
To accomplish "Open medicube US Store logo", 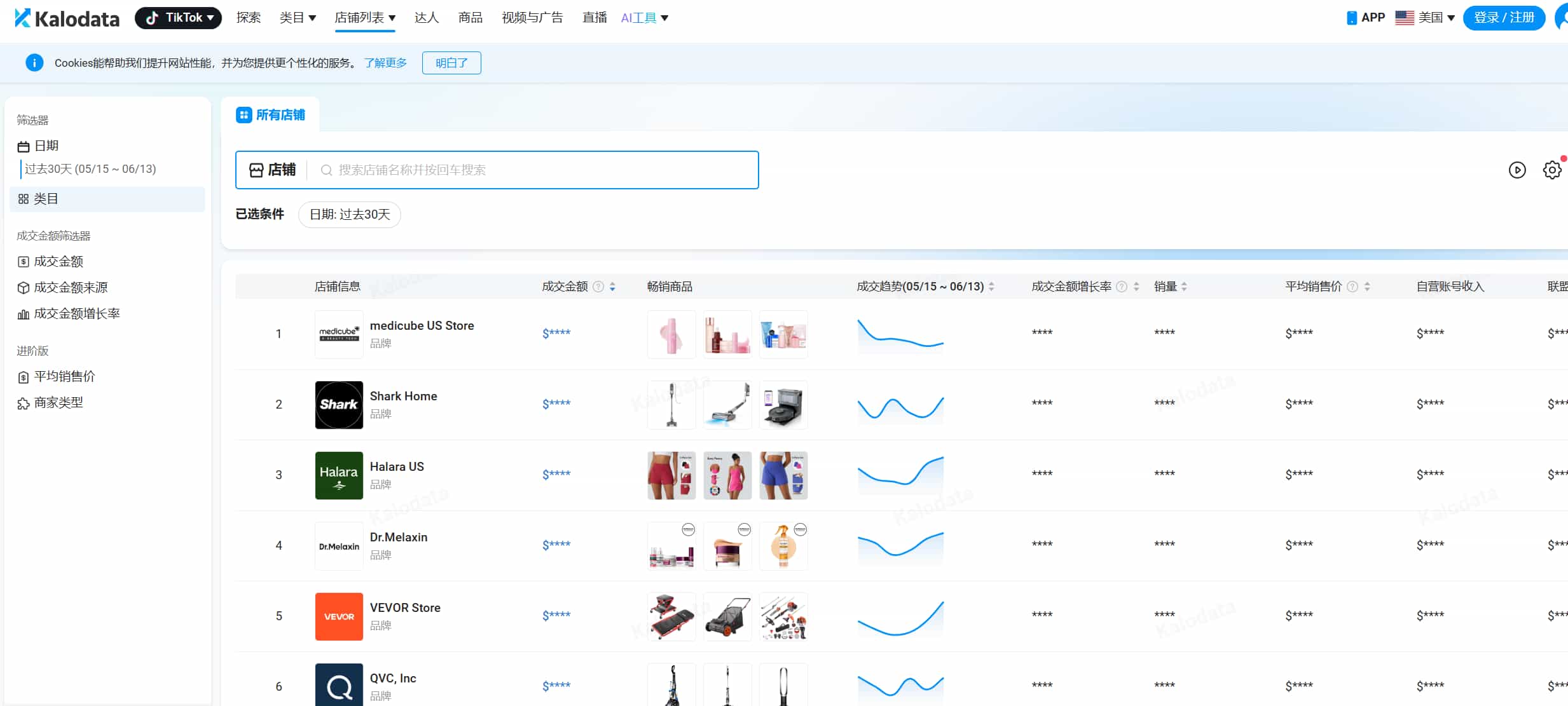I will pos(339,334).
